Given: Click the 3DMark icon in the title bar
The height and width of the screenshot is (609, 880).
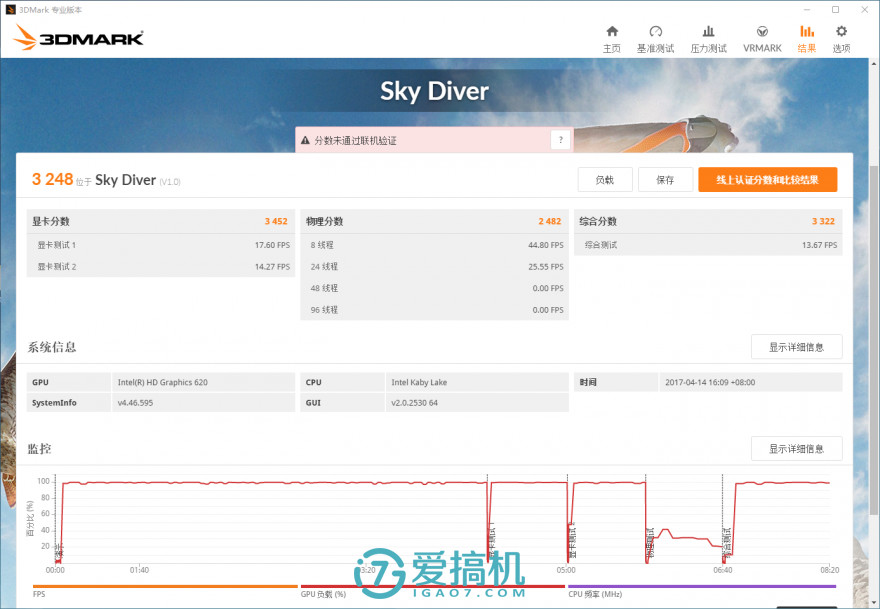Looking at the screenshot, I should (x=9, y=9).
